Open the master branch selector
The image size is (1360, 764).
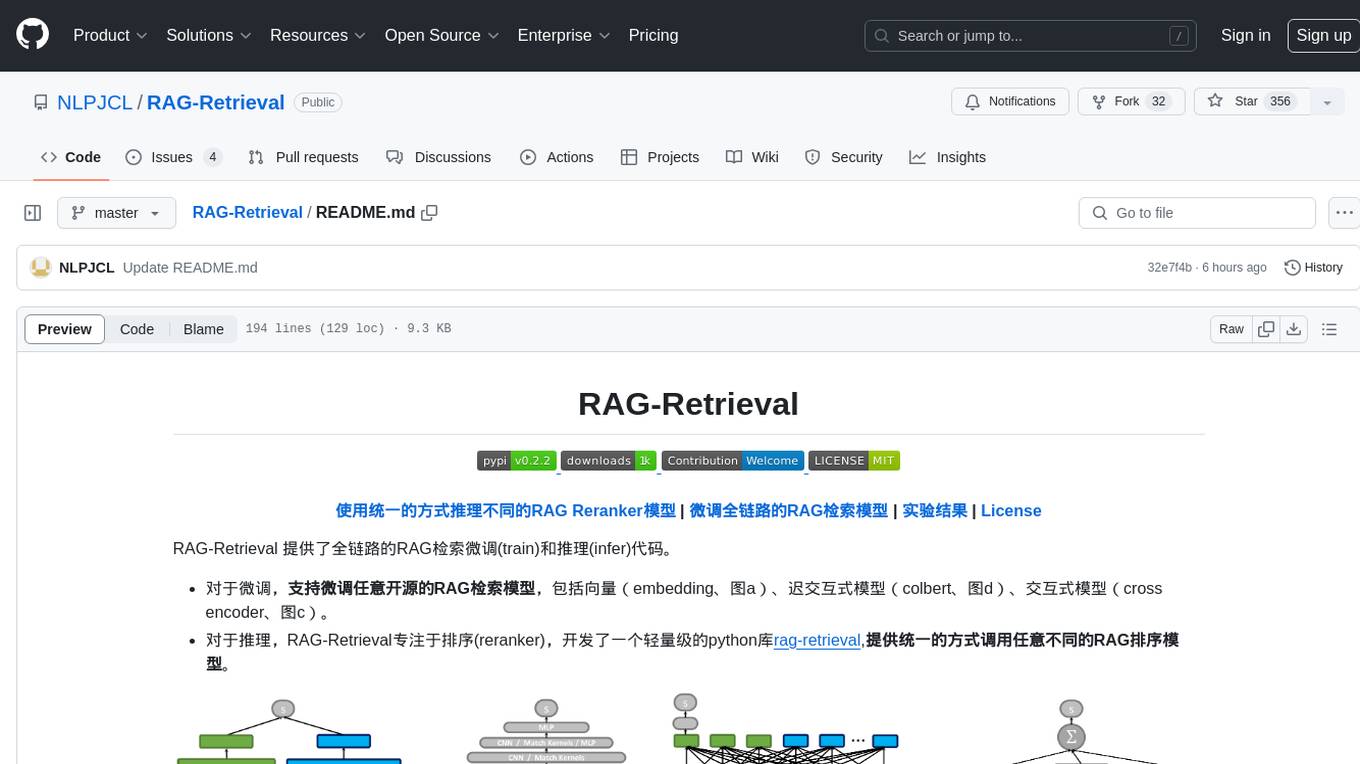point(116,213)
